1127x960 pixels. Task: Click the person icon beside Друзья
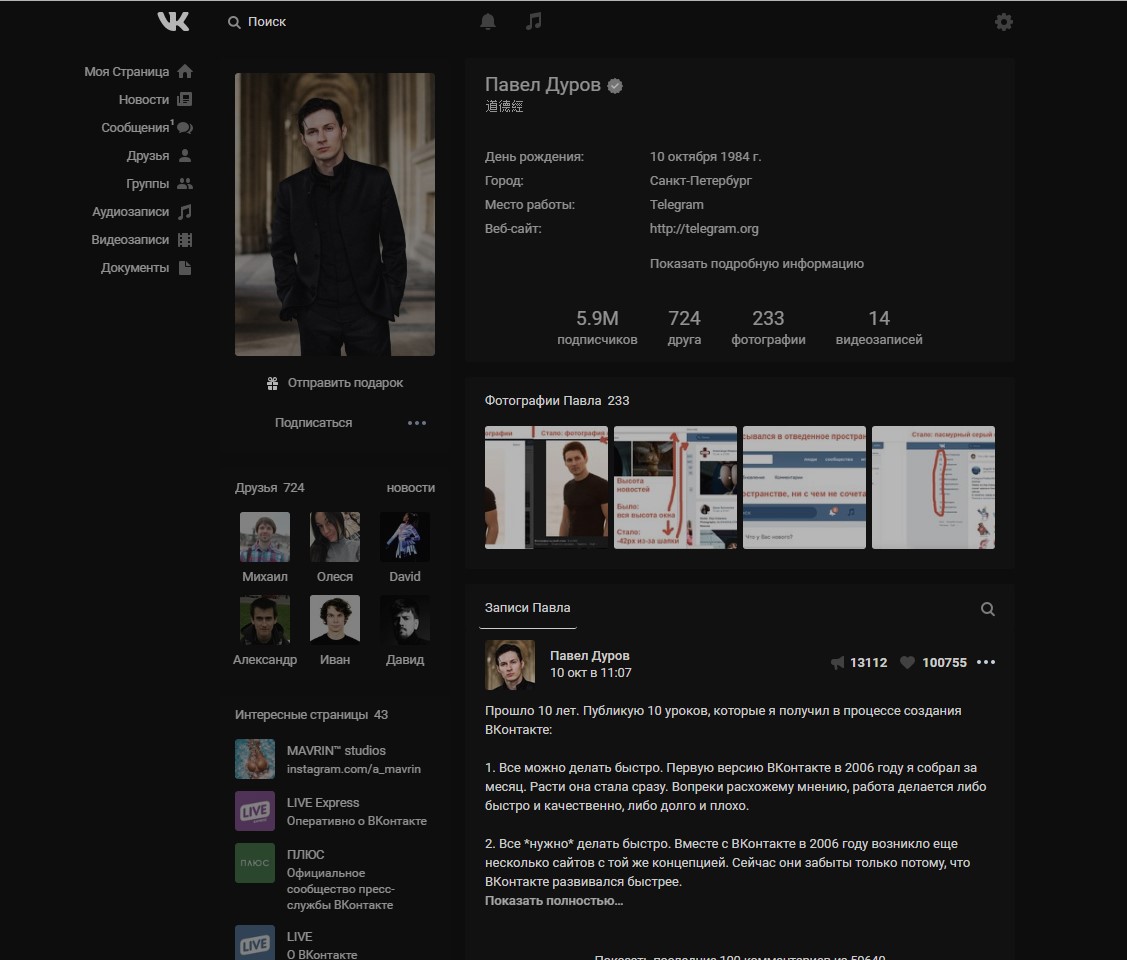coord(185,155)
